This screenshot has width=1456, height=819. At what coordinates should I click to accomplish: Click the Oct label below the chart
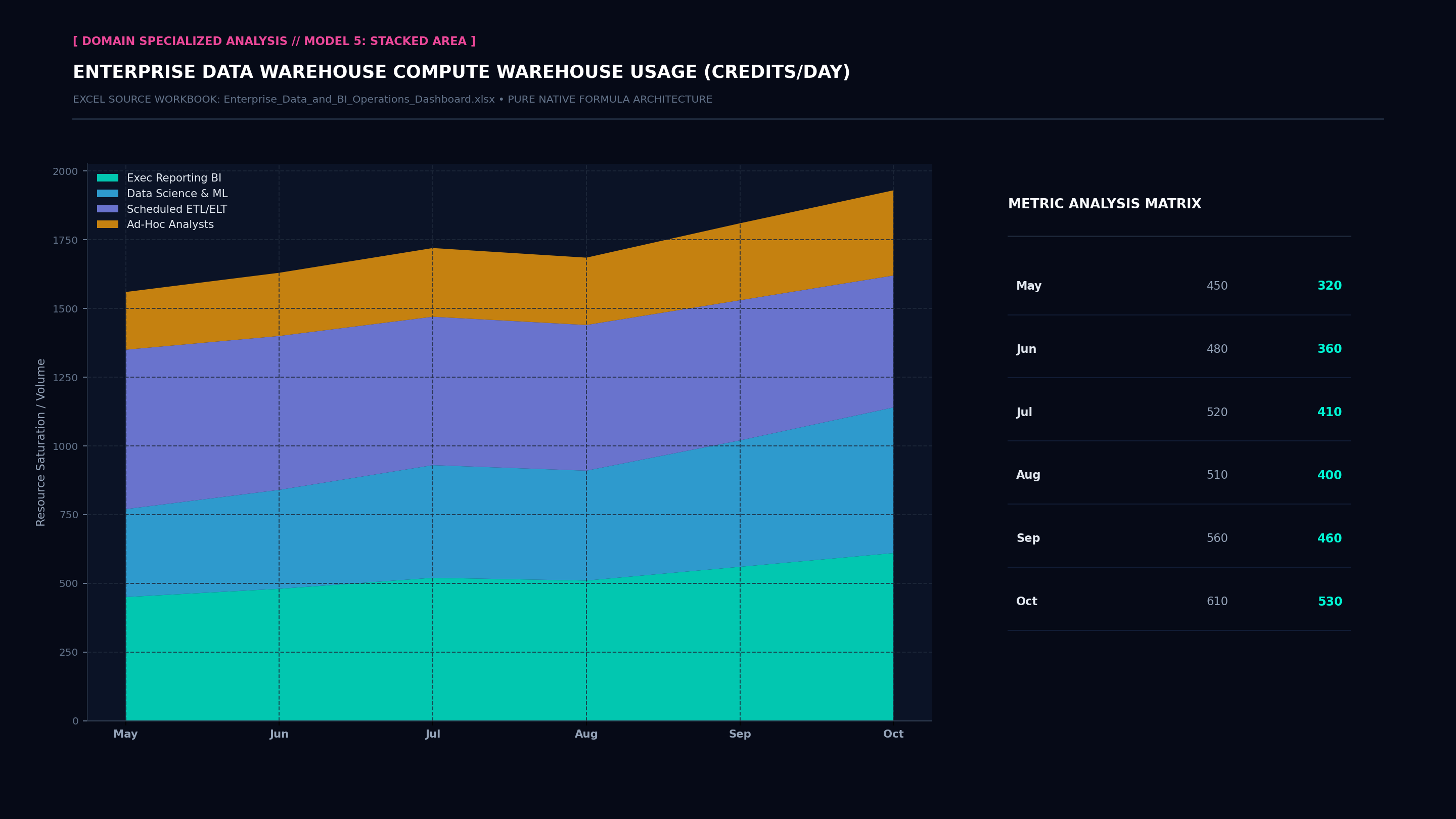pyautogui.click(x=893, y=734)
